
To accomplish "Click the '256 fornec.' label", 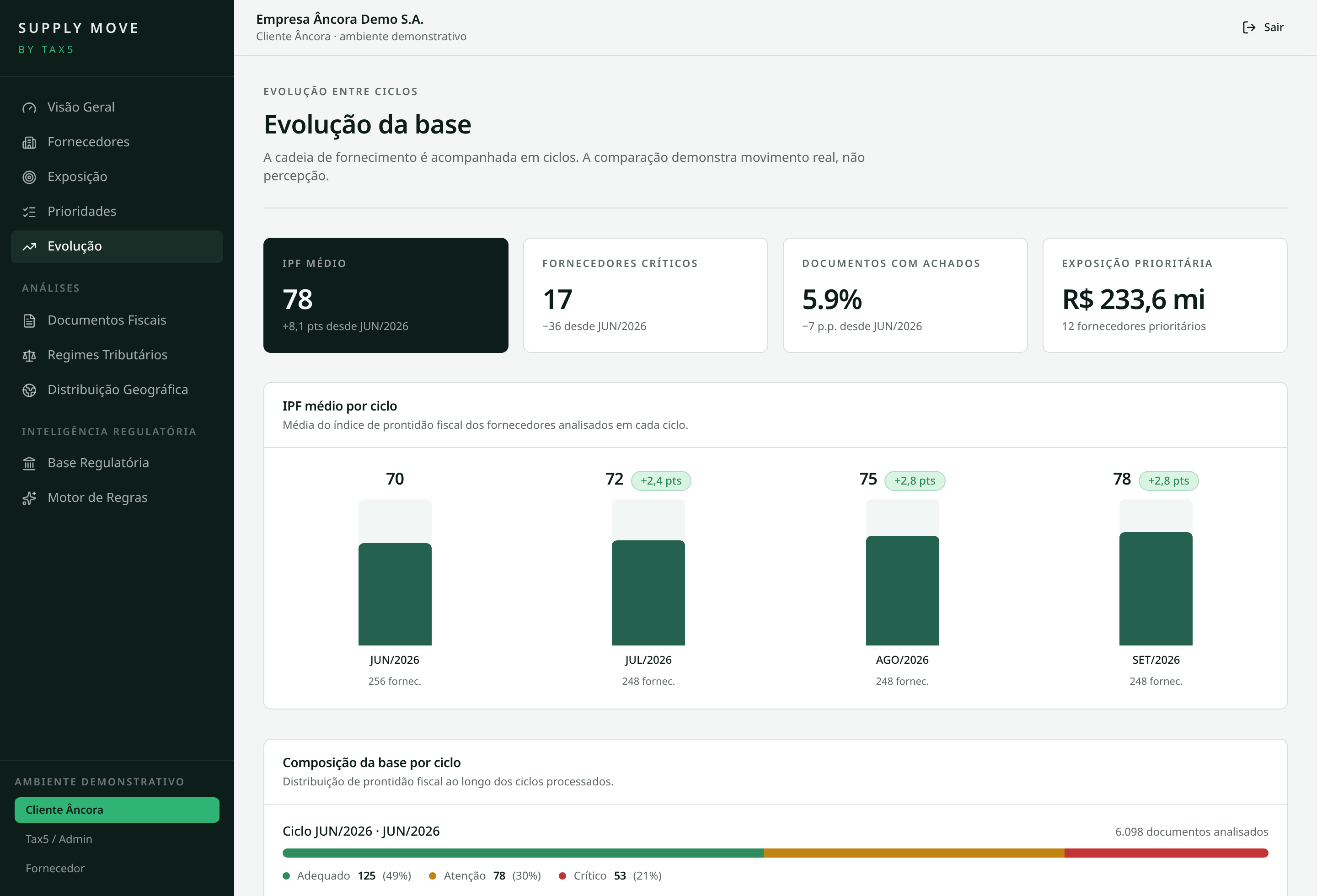I will [x=395, y=681].
